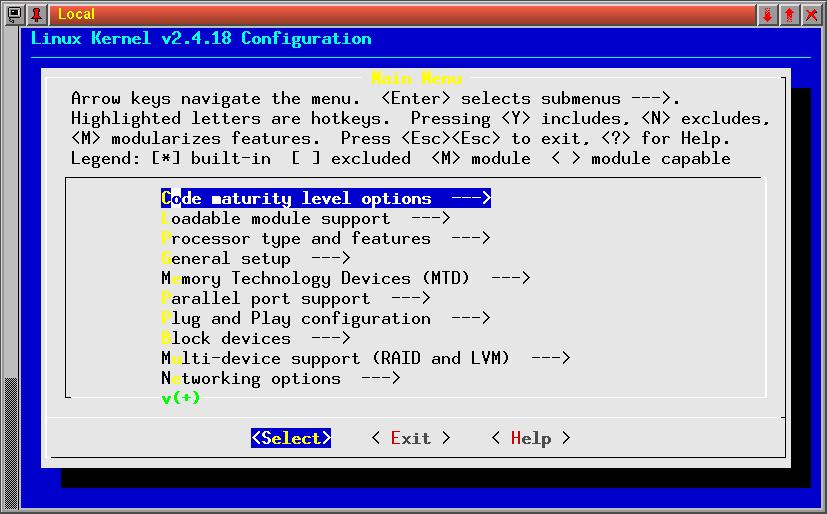
Task: Open Memory Technology Devices (MTD) submenu
Action: pyautogui.click(x=346, y=278)
